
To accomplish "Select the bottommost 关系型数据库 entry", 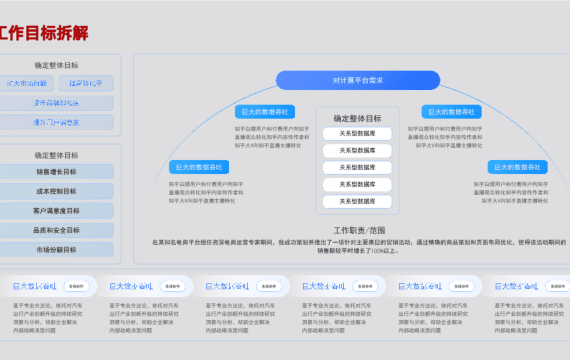I will point(357,201).
